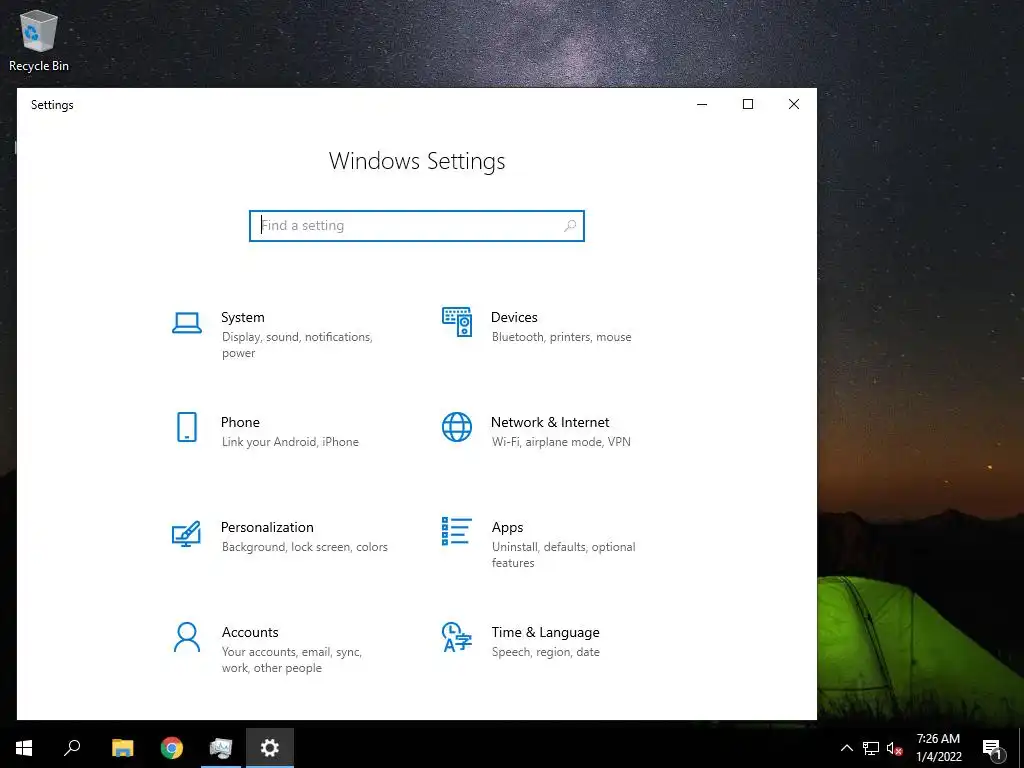Screen dimensions: 1024x768
Task: Open the Devices category title
Action: (x=514, y=317)
